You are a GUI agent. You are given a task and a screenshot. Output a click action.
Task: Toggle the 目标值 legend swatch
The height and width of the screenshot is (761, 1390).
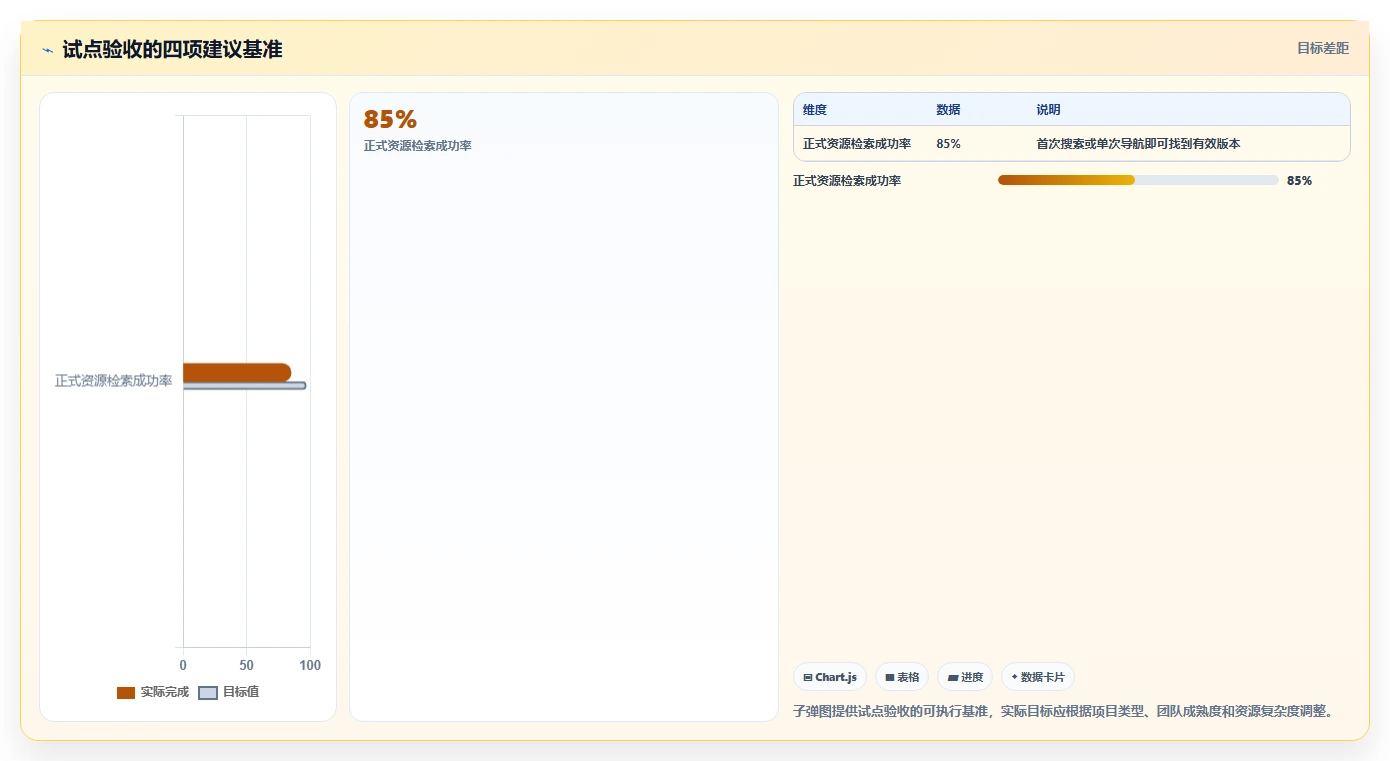pyautogui.click(x=208, y=692)
